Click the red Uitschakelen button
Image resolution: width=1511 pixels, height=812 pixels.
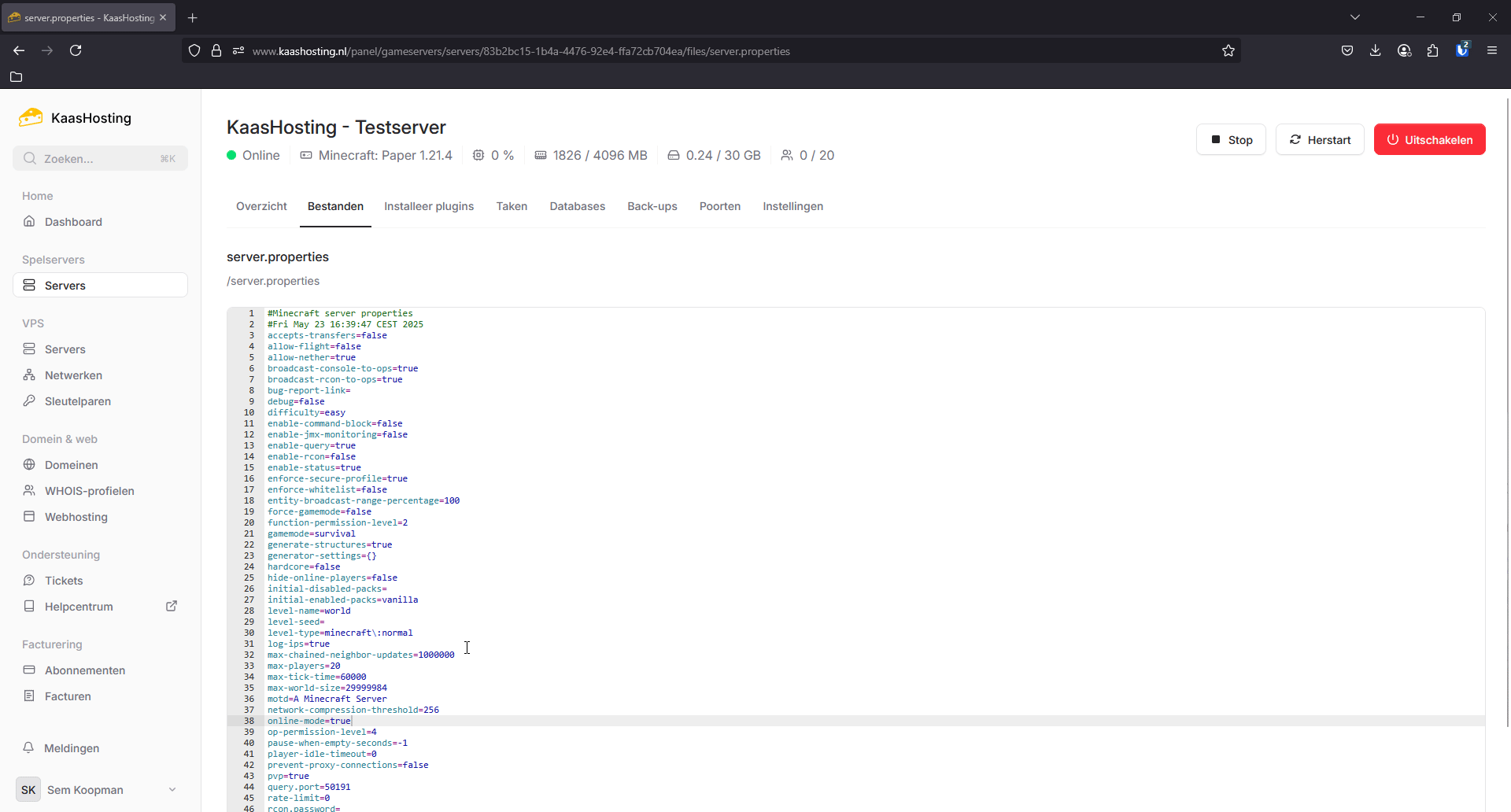pos(1429,140)
